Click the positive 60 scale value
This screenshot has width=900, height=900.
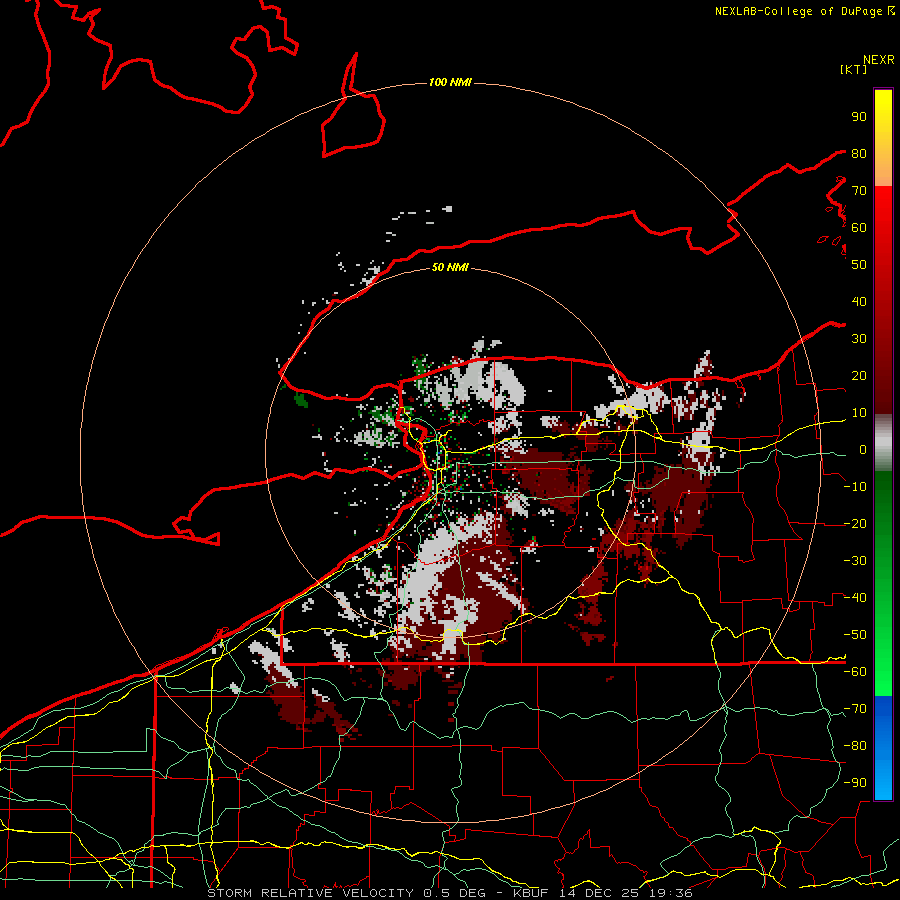859,228
